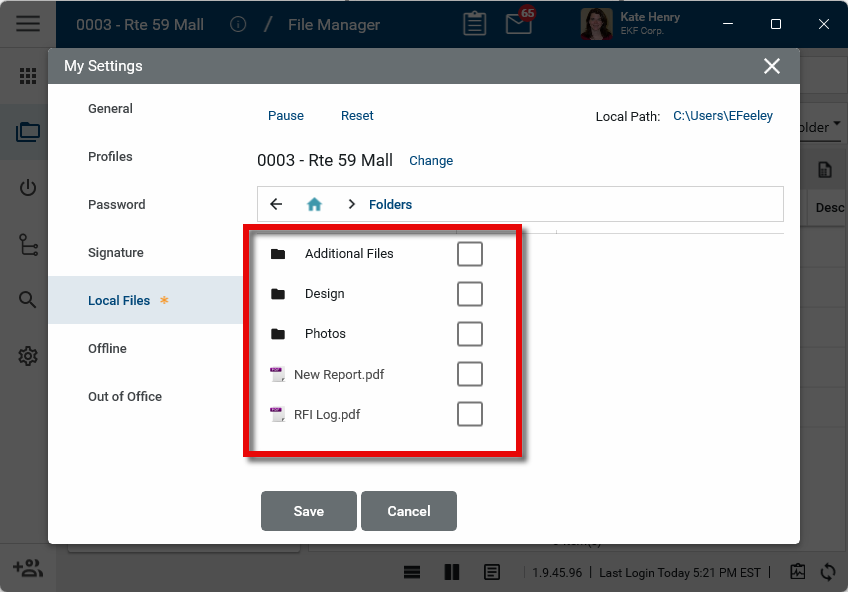Open the mail notifications icon

(519, 24)
